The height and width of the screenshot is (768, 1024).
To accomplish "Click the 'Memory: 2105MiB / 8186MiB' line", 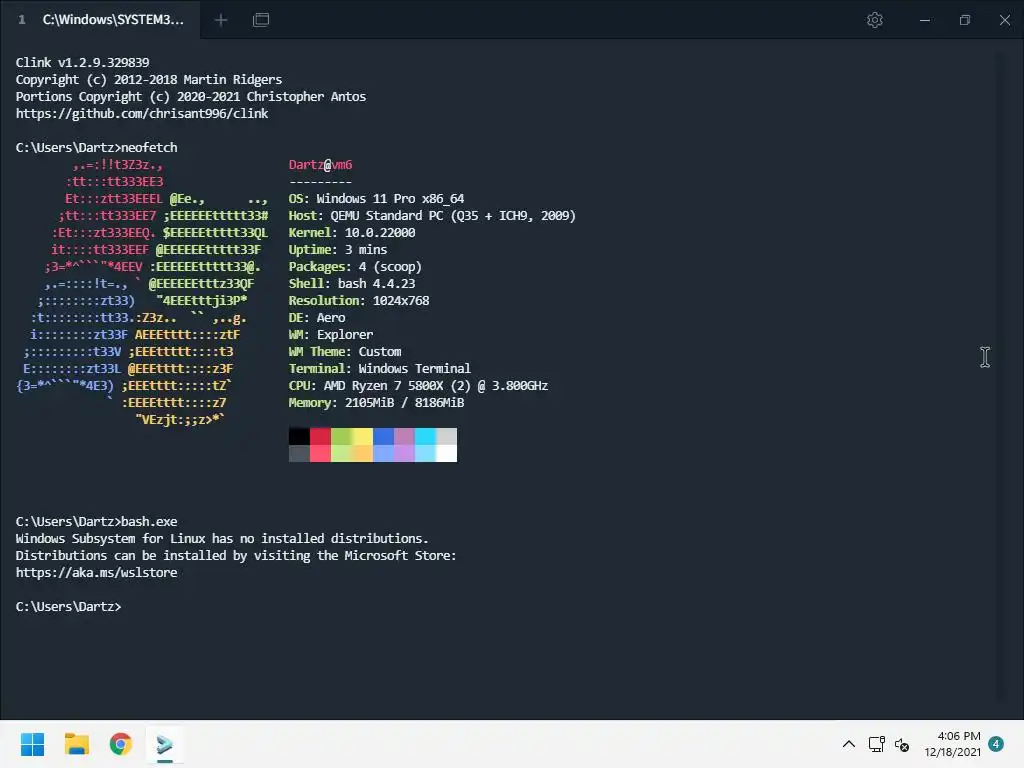I will tap(376, 402).
